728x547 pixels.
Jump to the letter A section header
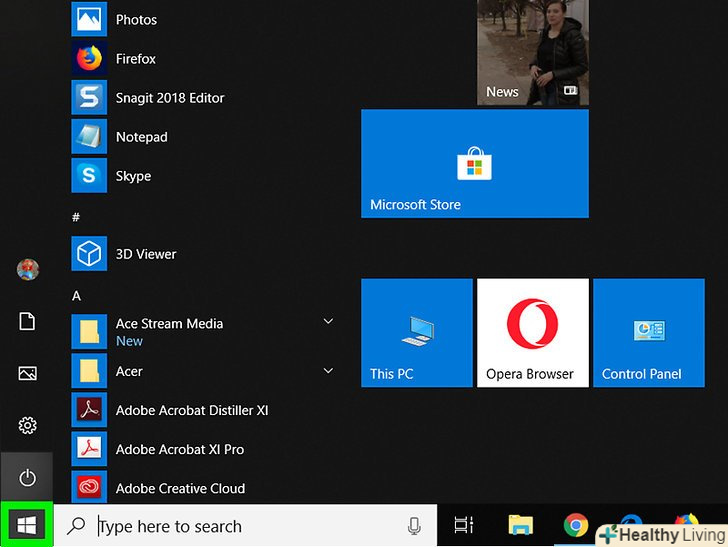tap(77, 296)
